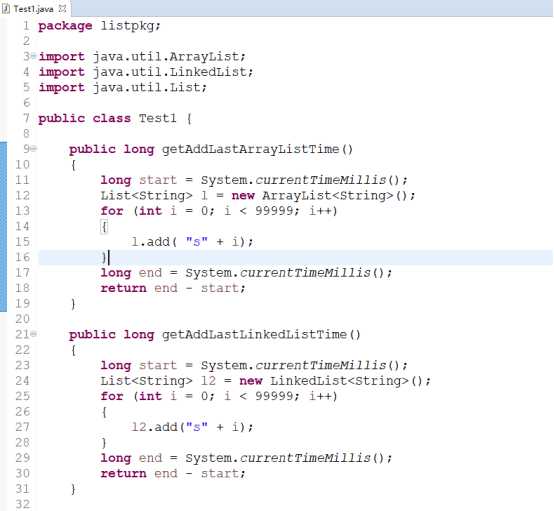Click the word 'listpkg' in the package line
The height and width of the screenshot is (511, 554).
(x=127, y=26)
